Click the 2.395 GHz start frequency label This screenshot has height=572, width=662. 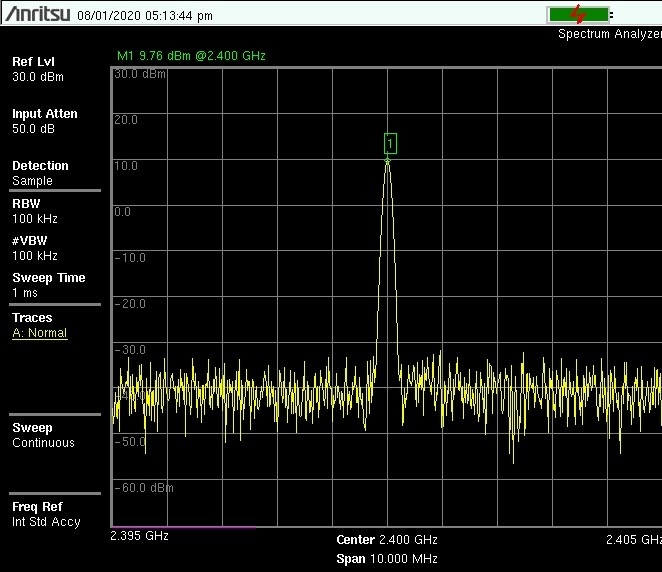[x=139, y=537]
